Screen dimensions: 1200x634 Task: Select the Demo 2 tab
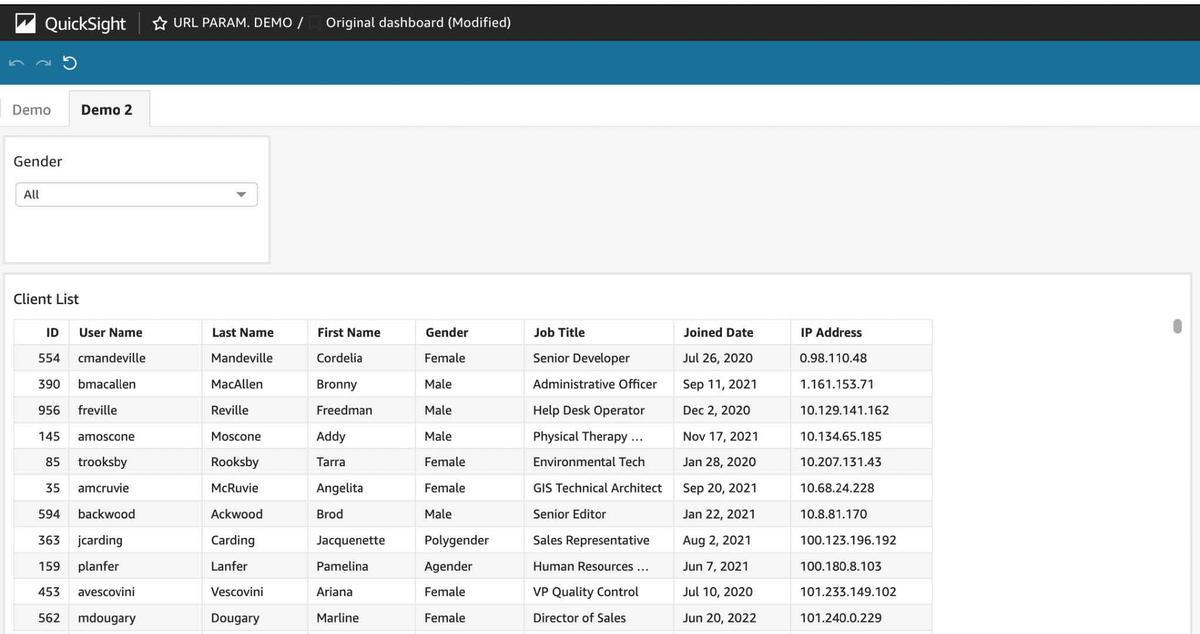click(107, 110)
